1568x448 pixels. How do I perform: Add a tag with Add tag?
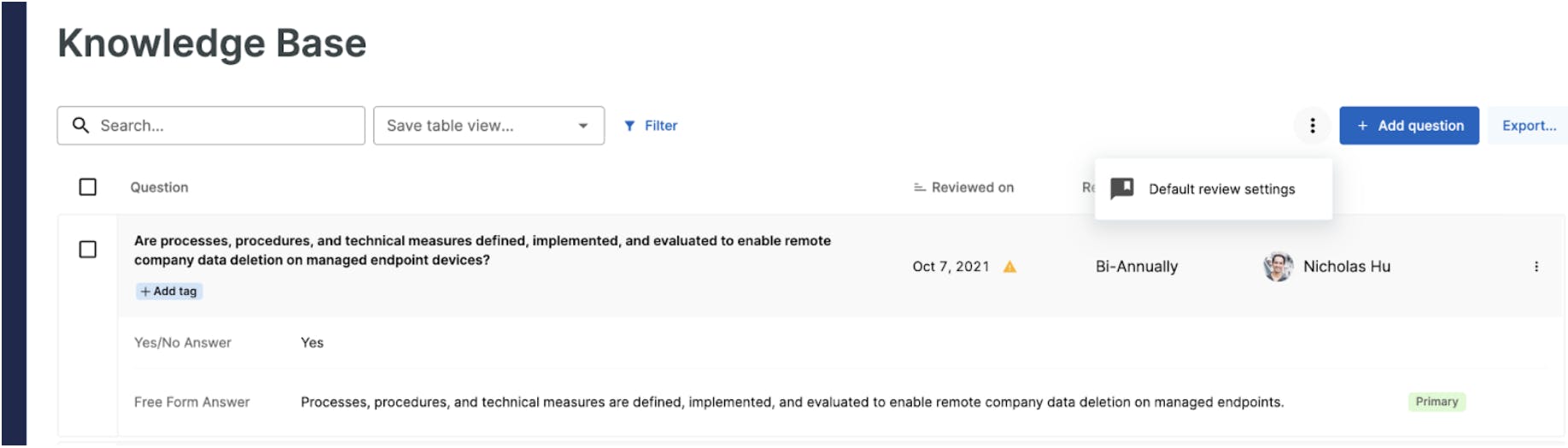coord(169,292)
